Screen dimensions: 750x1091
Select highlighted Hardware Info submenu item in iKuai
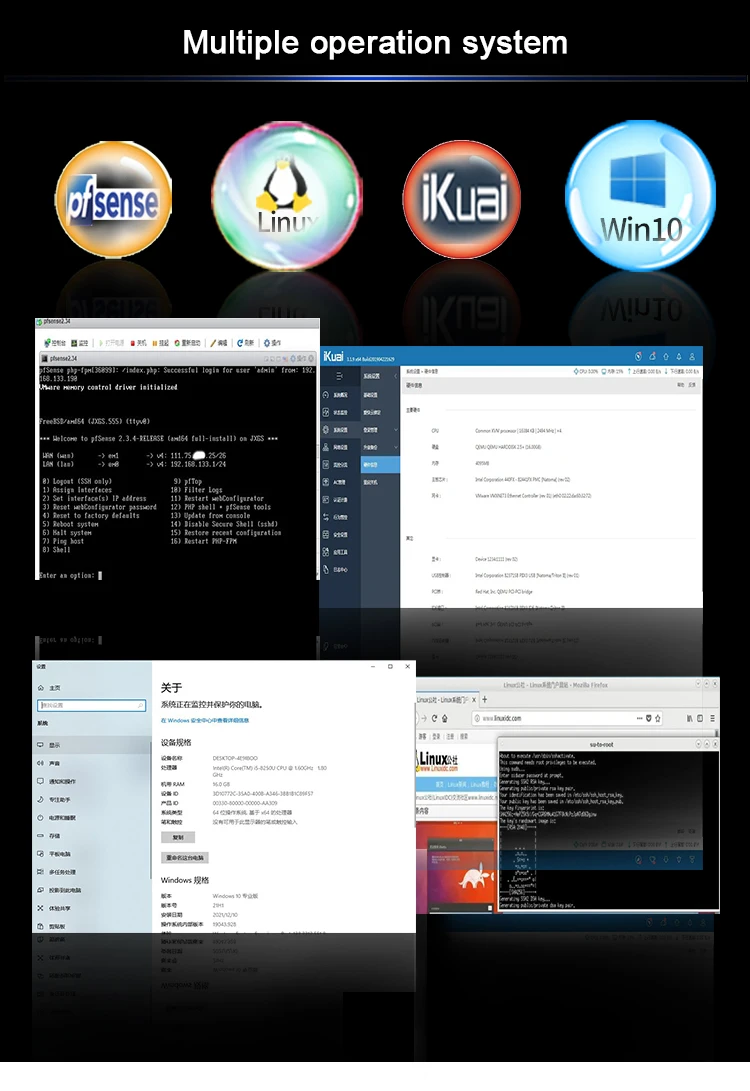click(x=380, y=464)
